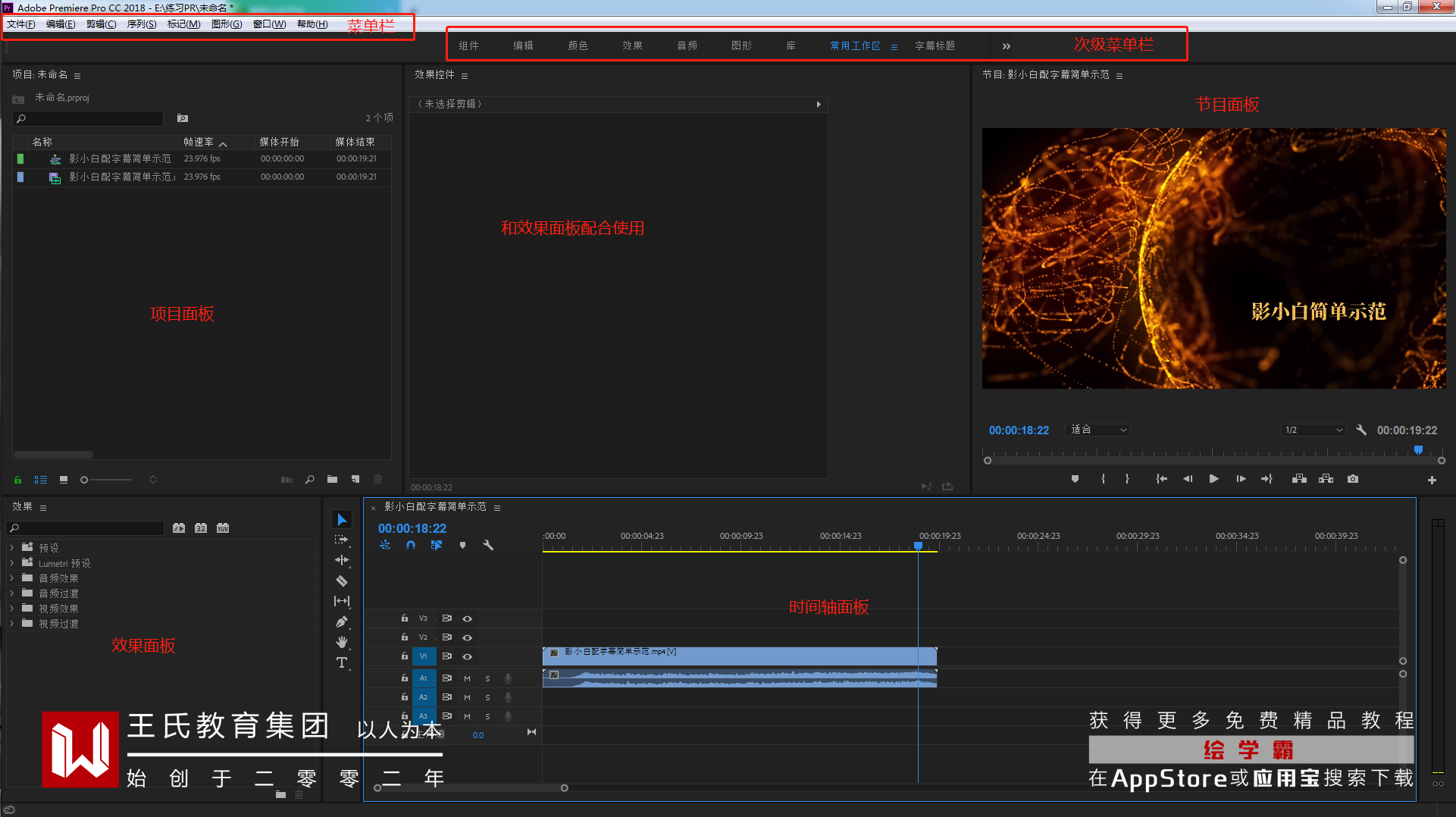Select the Razor tool in the toolbar
The height and width of the screenshot is (817, 1456).
click(x=342, y=581)
